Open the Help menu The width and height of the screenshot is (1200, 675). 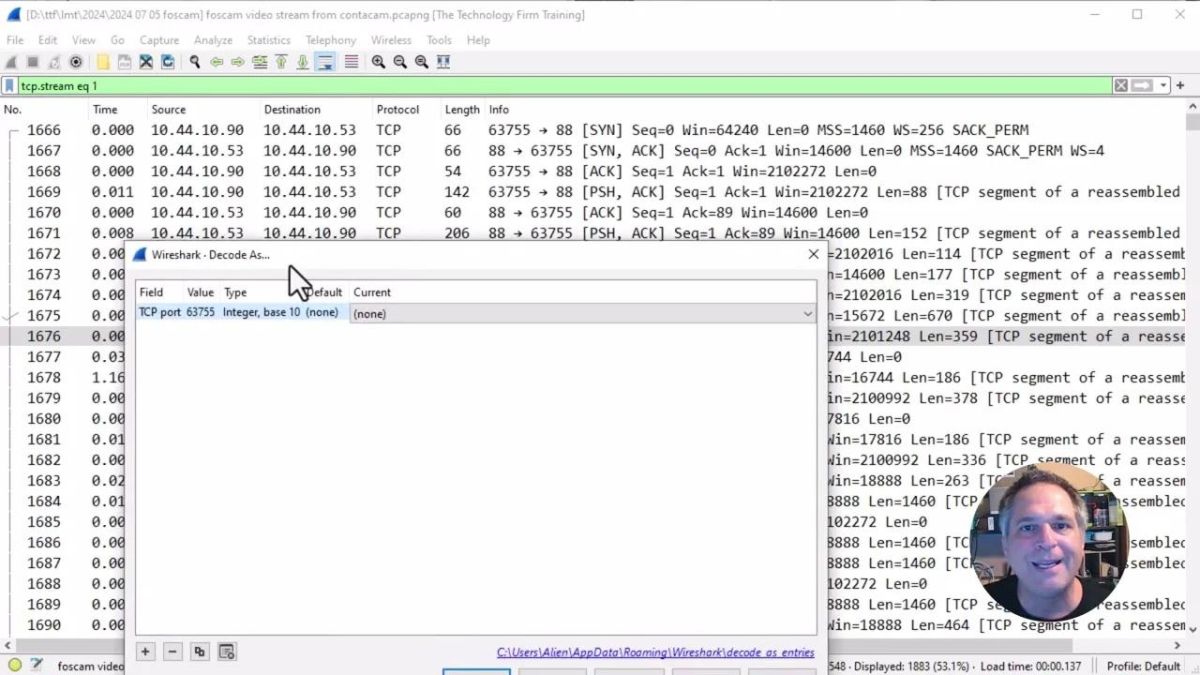click(x=478, y=40)
